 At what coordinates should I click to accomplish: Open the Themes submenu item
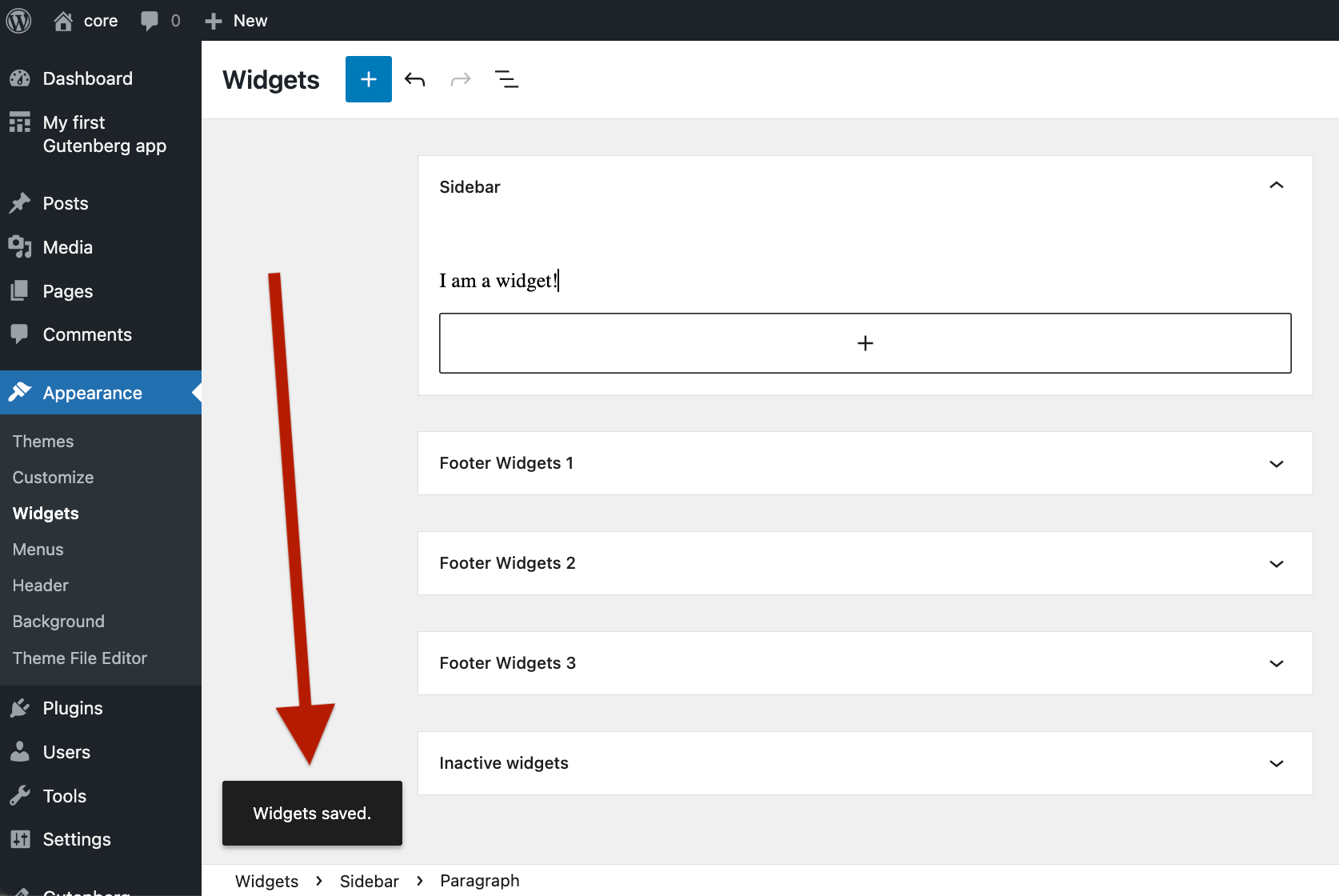click(43, 442)
